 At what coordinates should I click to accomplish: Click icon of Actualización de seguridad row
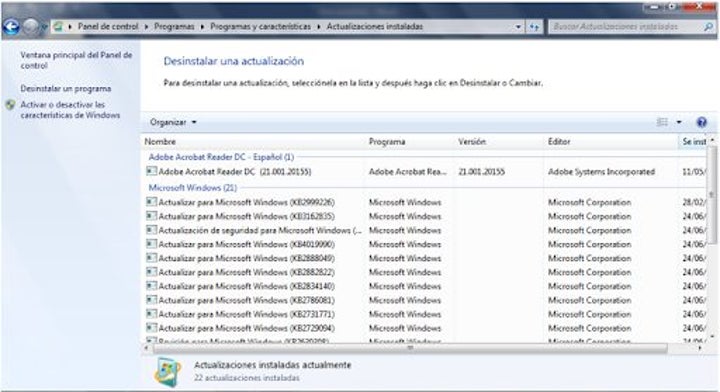[x=151, y=230]
